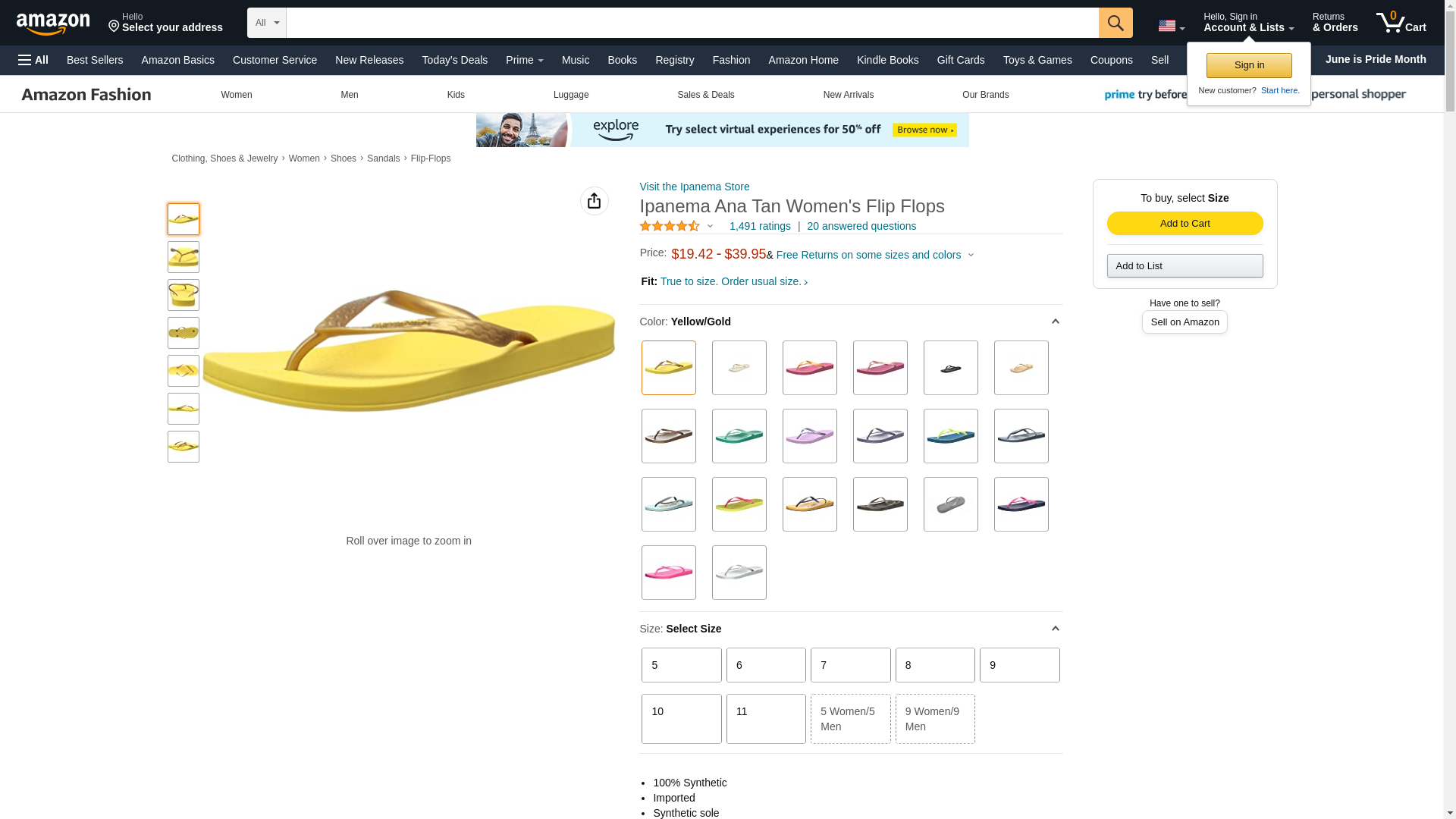Image resolution: width=1456 pixels, height=819 pixels.
Task: Open the cart icon
Action: coord(1401,22)
